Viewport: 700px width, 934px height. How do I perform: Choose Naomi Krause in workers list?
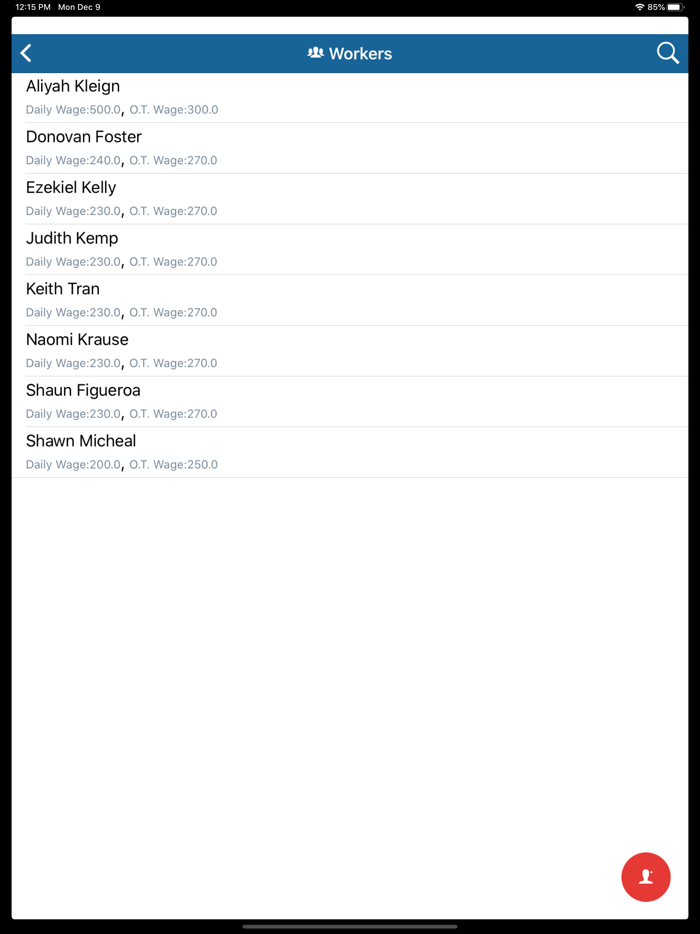pos(350,351)
